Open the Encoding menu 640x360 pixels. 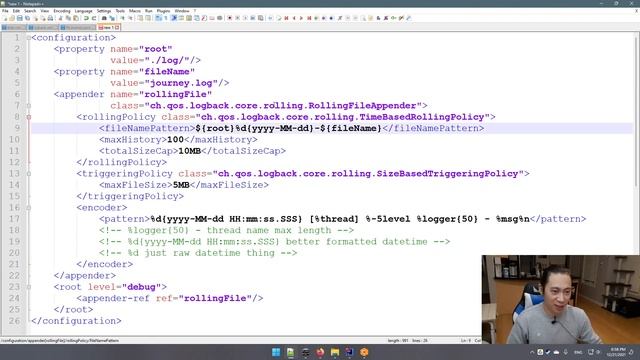coord(62,11)
